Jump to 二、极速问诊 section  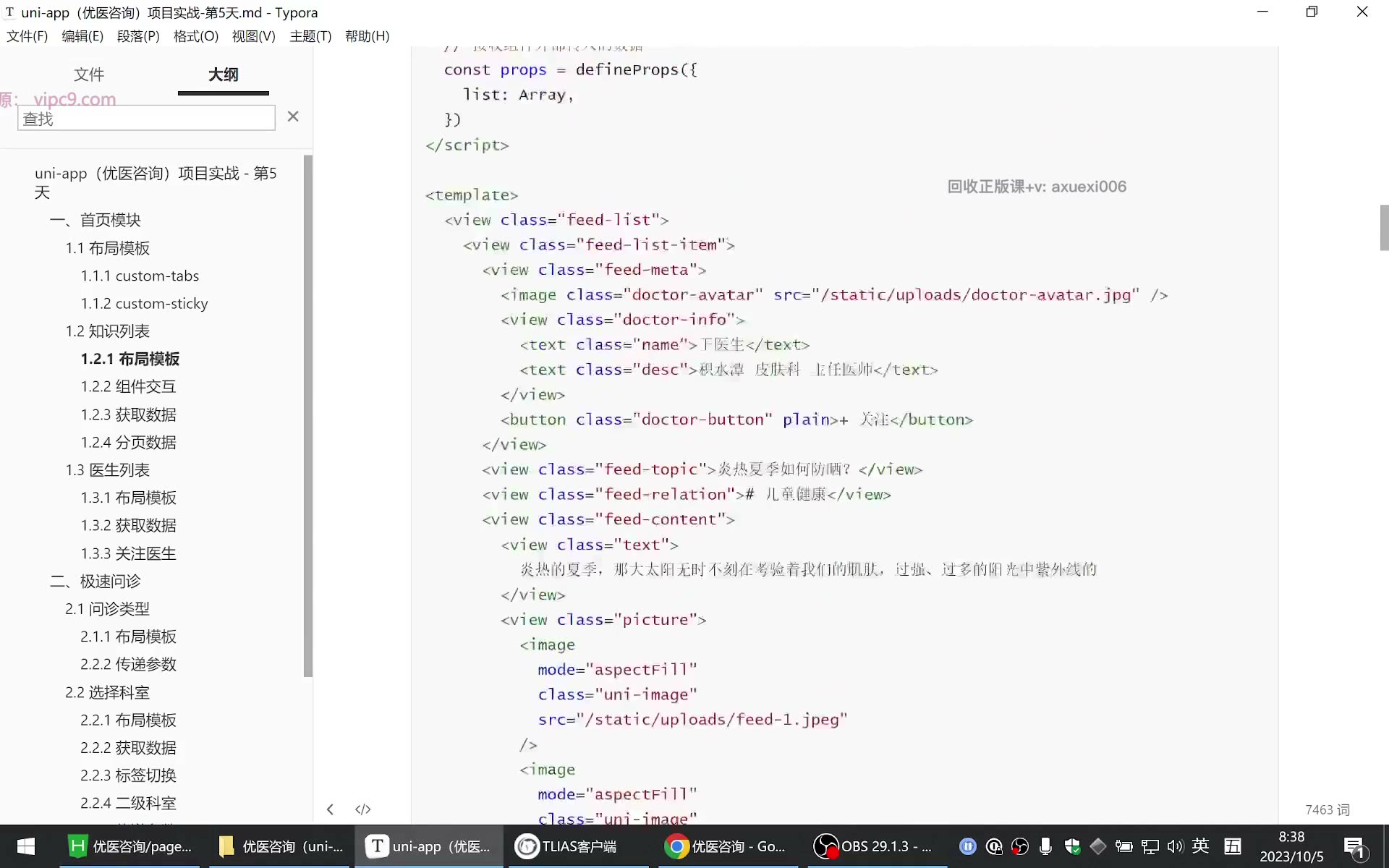point(95,582)
